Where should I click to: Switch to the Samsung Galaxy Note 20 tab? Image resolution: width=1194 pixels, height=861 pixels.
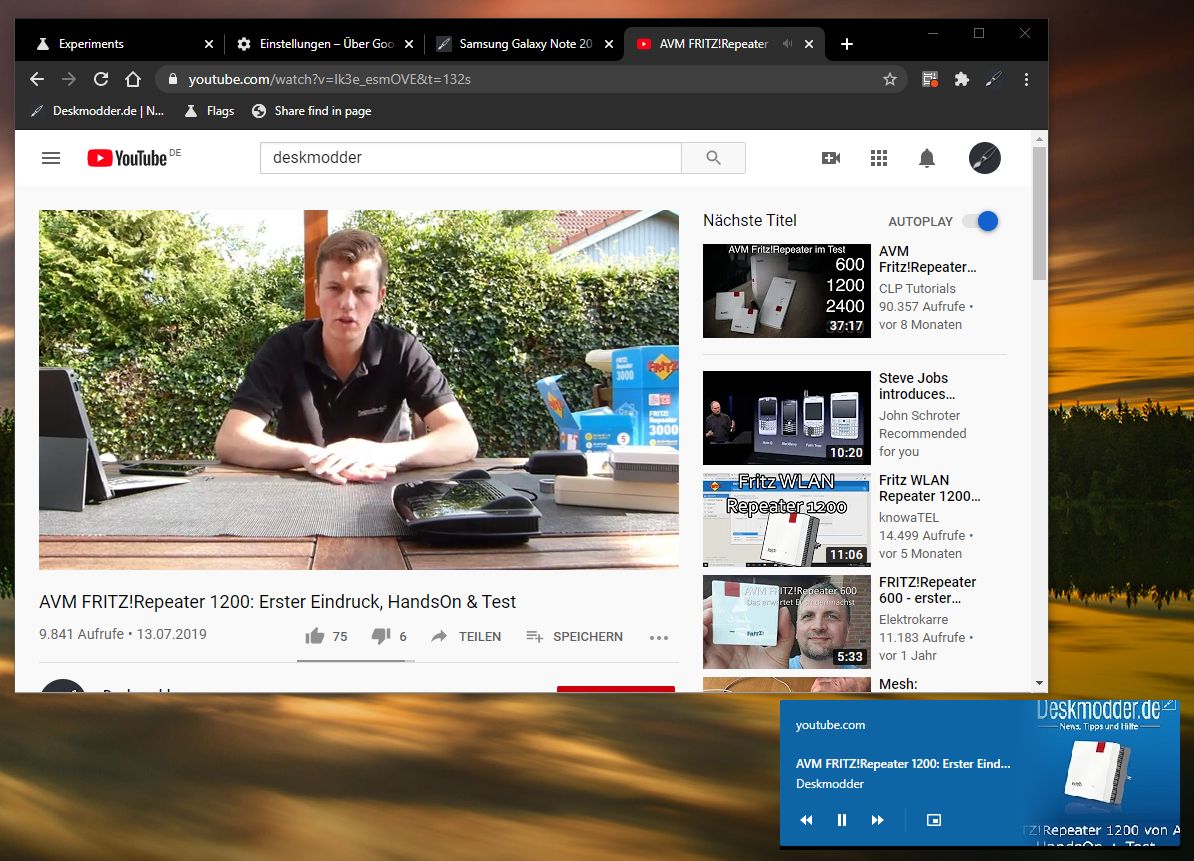525,44
